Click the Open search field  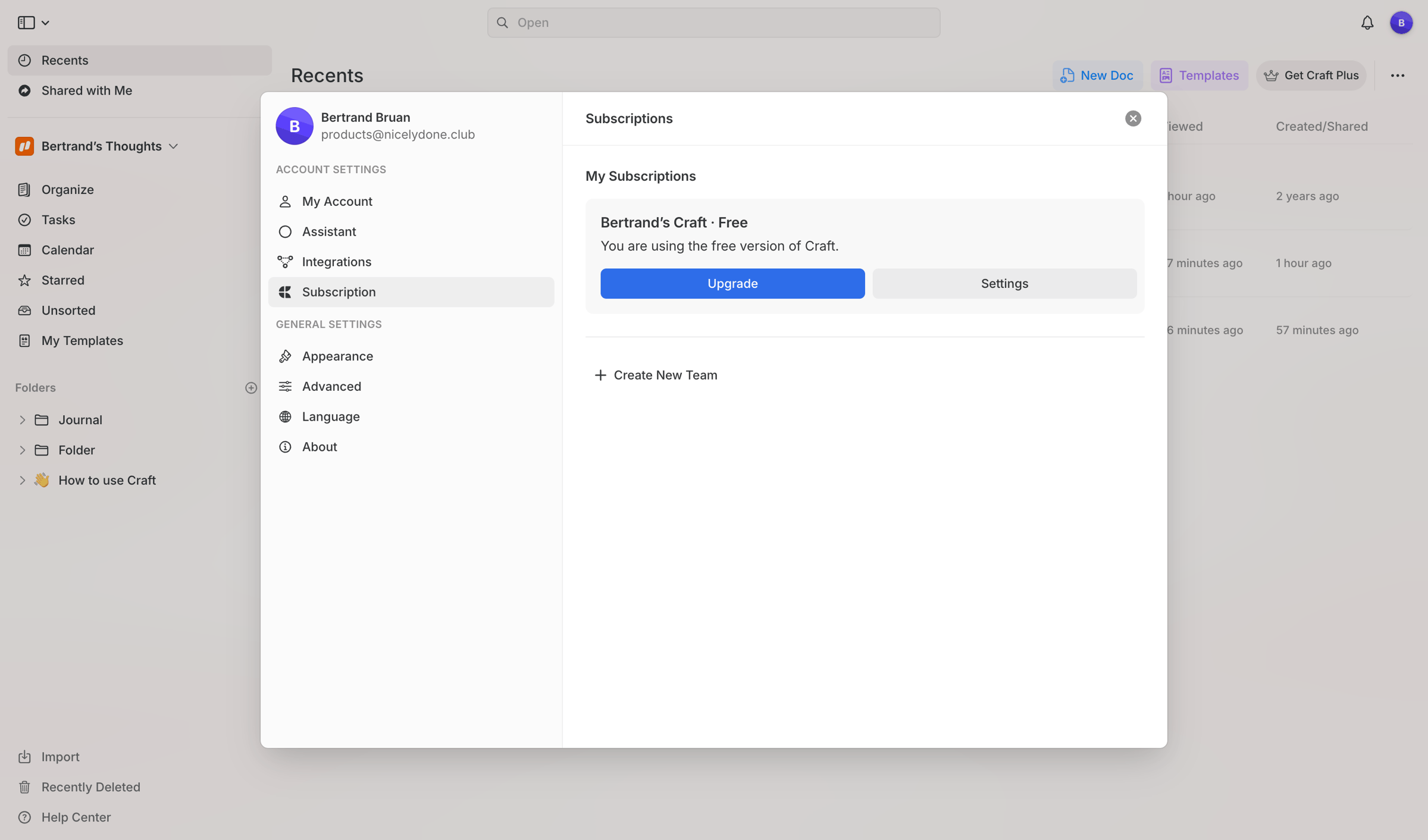click(x=713, y=23)
